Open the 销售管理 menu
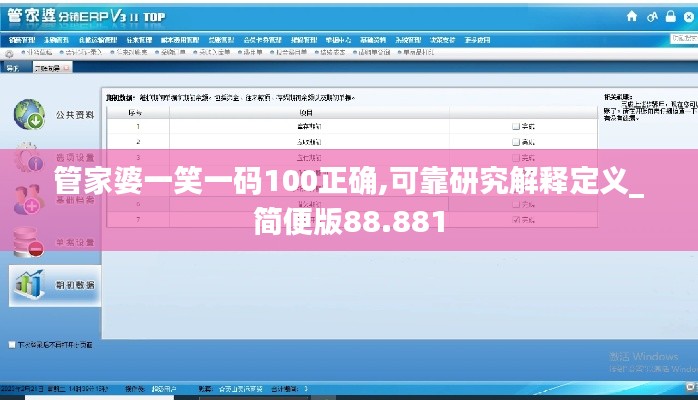This screenshot has width=698, height=400. pyautogui.click(x=22, y=40)
